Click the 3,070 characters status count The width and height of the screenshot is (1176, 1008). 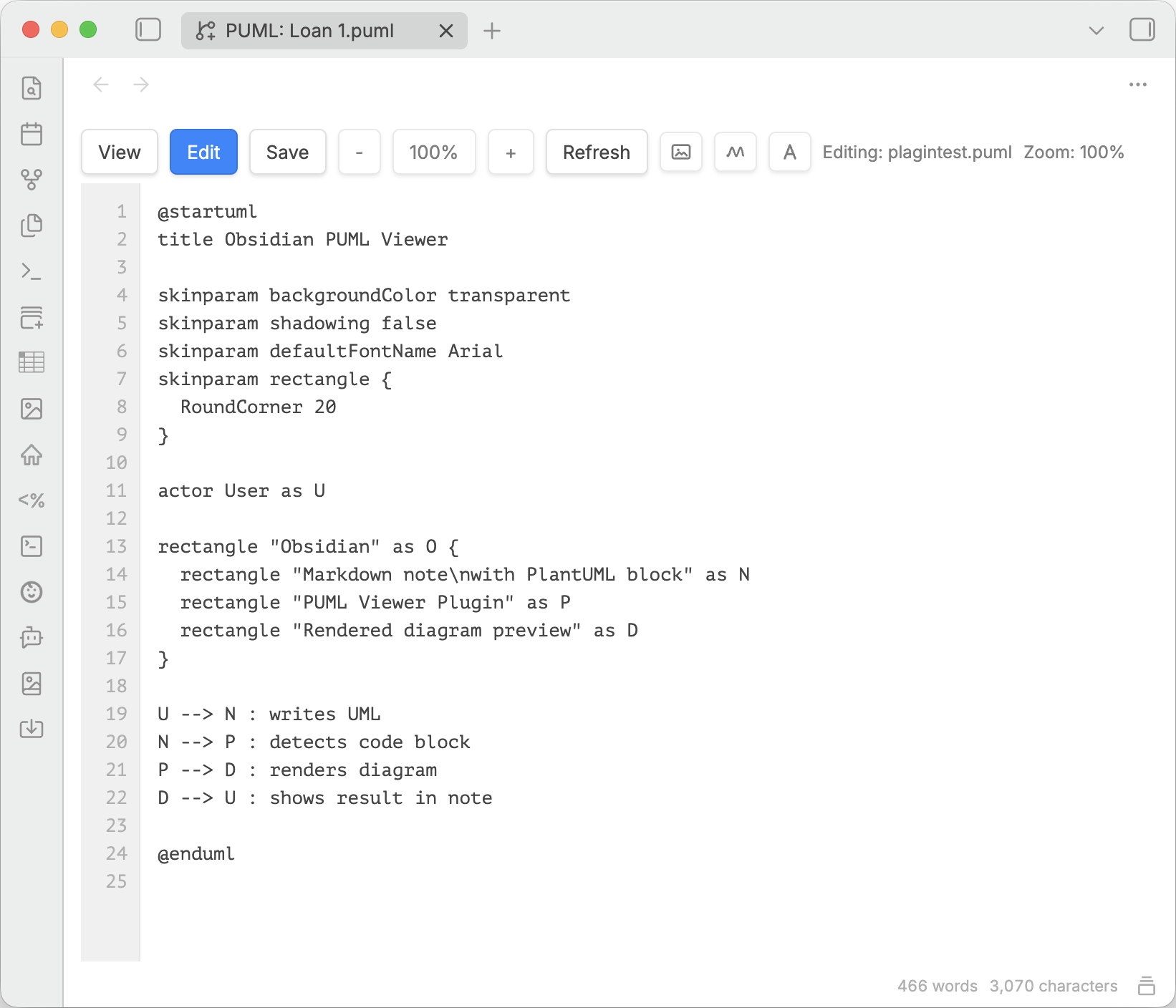point(1054,986)
